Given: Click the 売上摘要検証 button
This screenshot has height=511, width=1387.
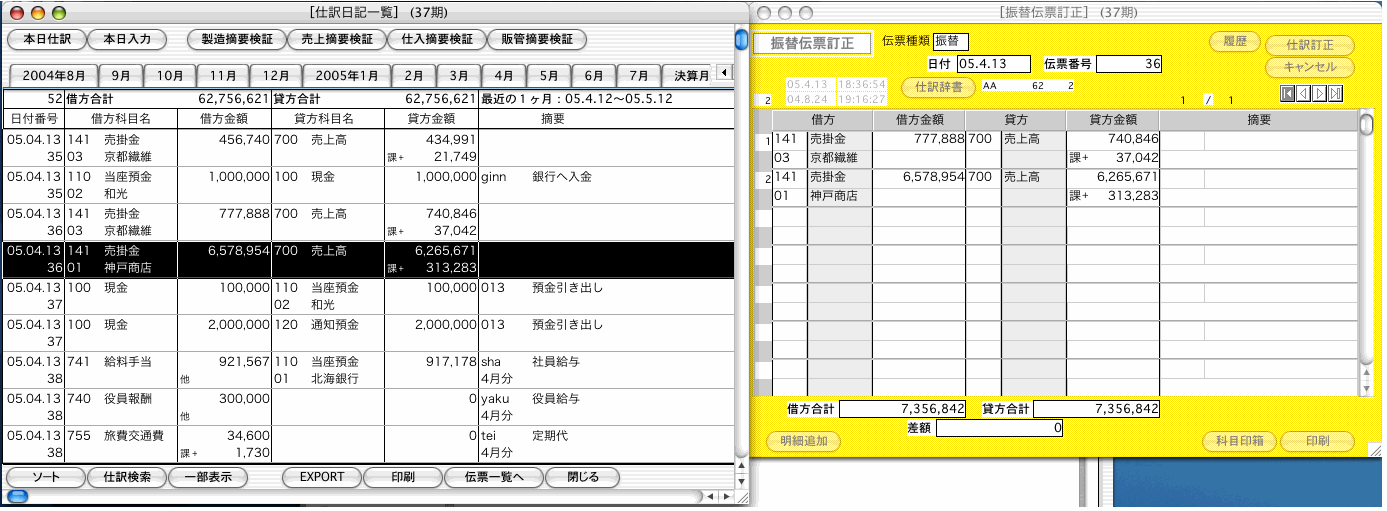Looking at the screenshot, I should coord(336,39).
